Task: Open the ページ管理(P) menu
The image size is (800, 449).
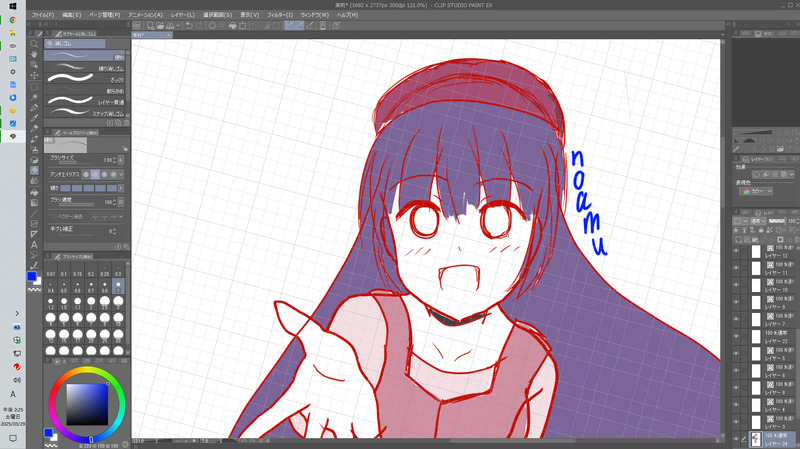Action: pyautogui.click(x=105, y=15)
